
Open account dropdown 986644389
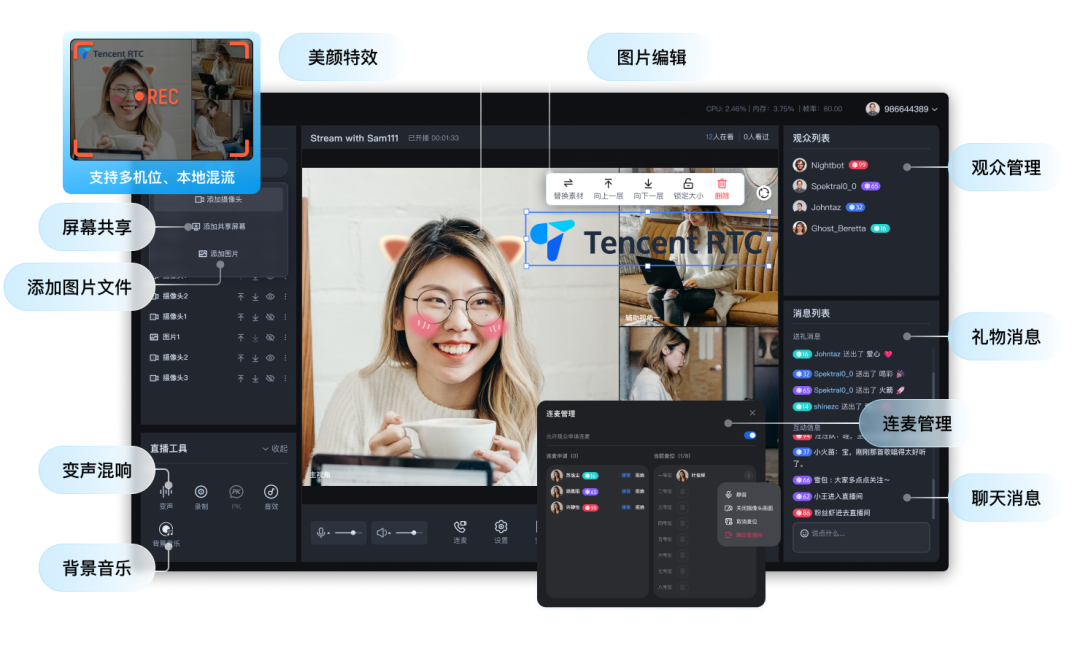click(x=902, y=109)
